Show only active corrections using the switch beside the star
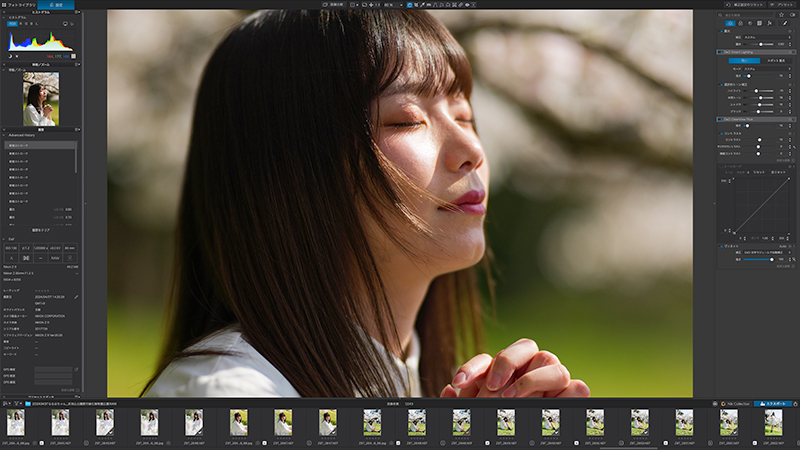This screenshot has height=450, width=800. (x=792, y=15)
